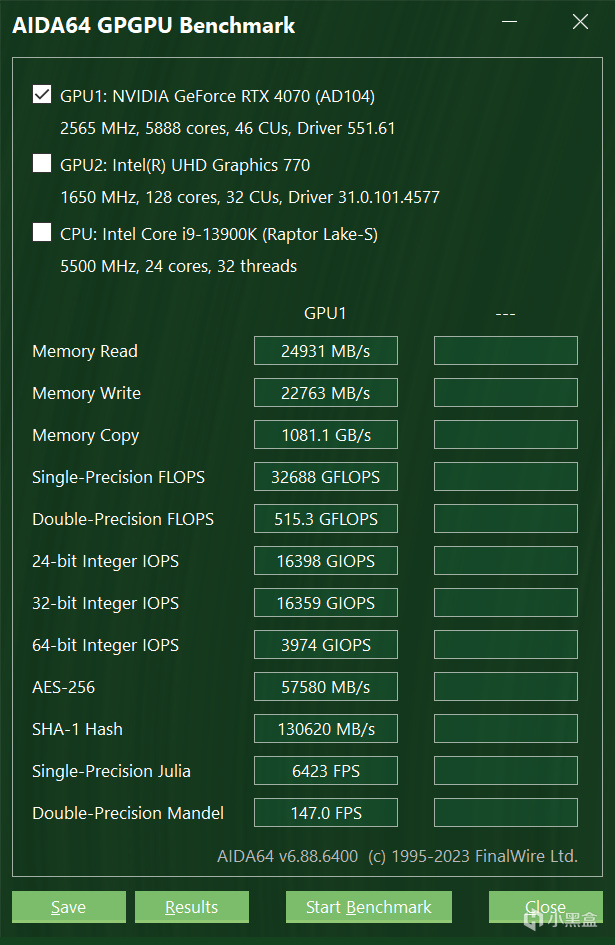
Task: Click the Double-Precision Mandel 147.0 FPS result
Action: point(325,813)
